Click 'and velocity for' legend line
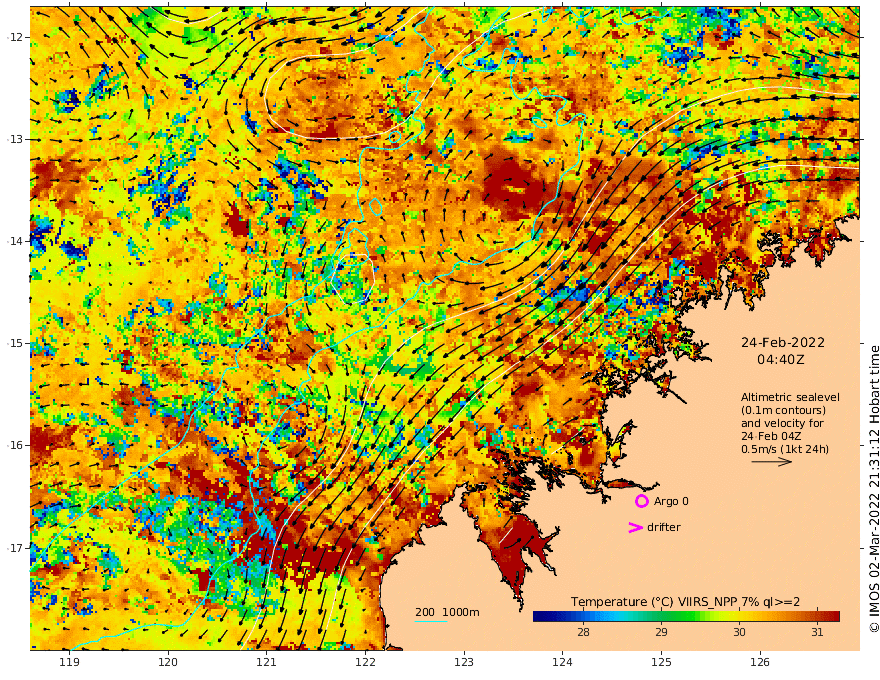The width and height of the screenshot is (880, 680). 782,423
